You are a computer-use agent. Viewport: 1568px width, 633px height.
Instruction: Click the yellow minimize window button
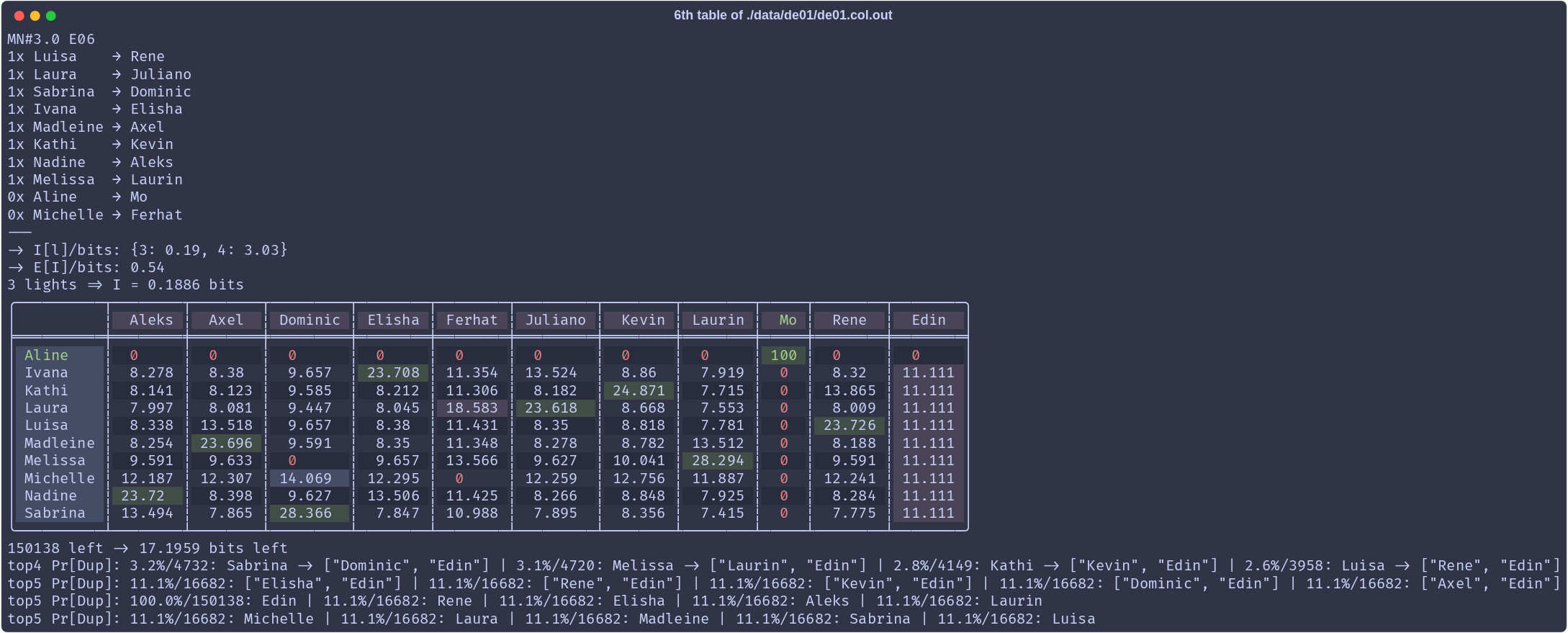[x=35, y=15]
